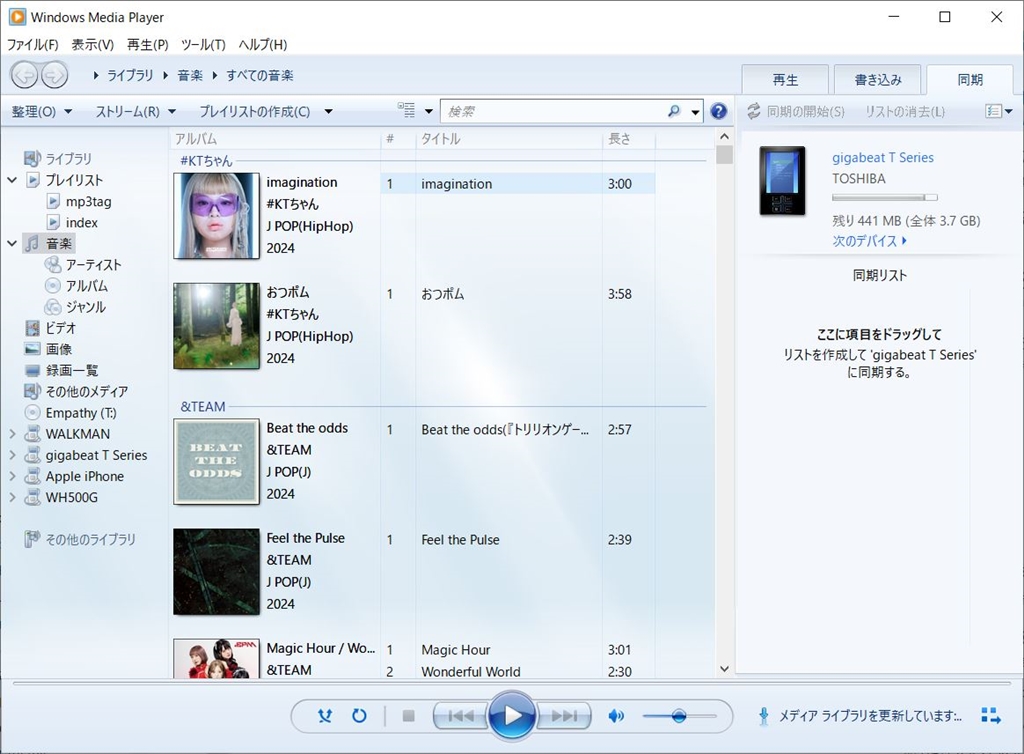Collapse the 音楽 tree node

click(x=12, y=243)
